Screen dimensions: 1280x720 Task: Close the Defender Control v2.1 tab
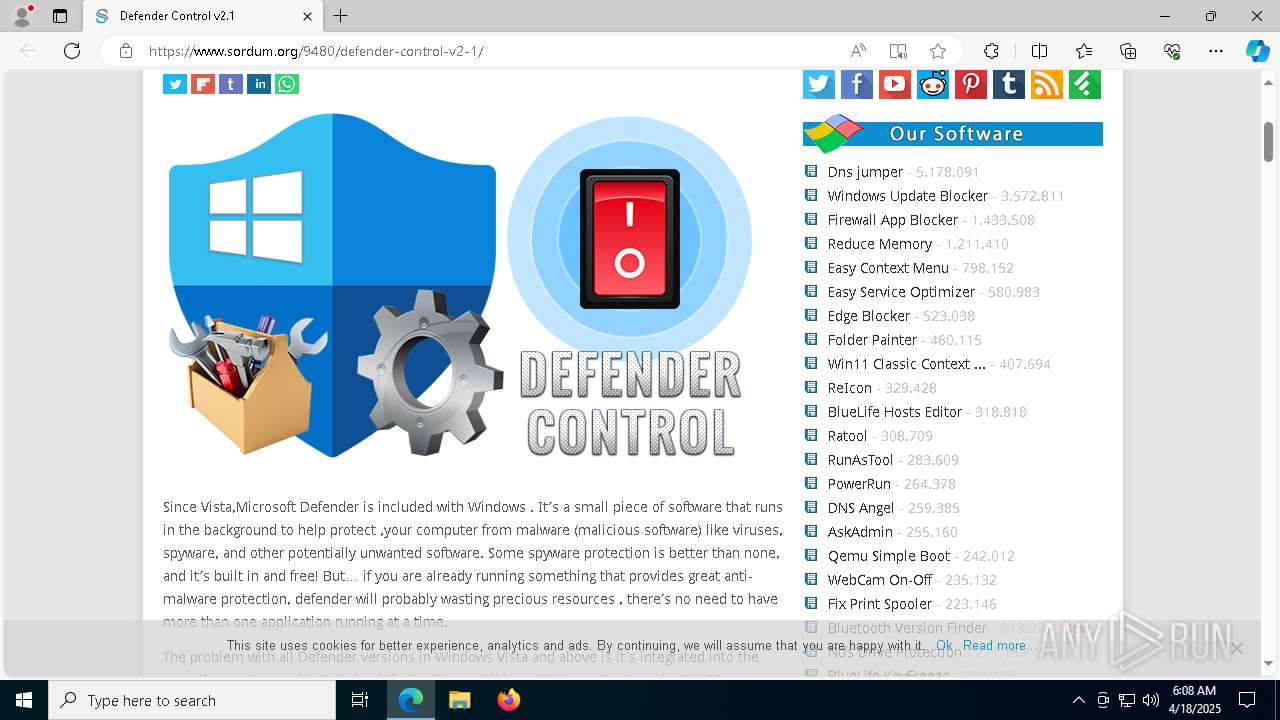[x=307, y=16]
